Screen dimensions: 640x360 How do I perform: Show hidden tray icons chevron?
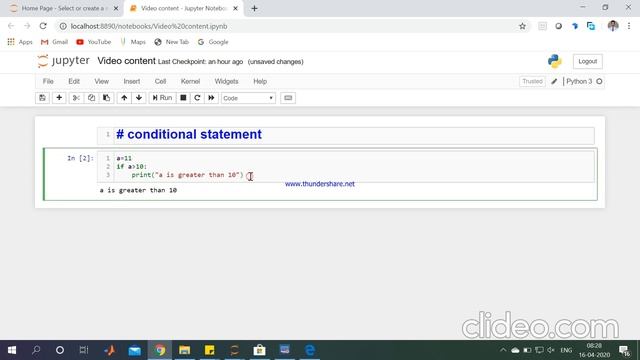[503, 350]
